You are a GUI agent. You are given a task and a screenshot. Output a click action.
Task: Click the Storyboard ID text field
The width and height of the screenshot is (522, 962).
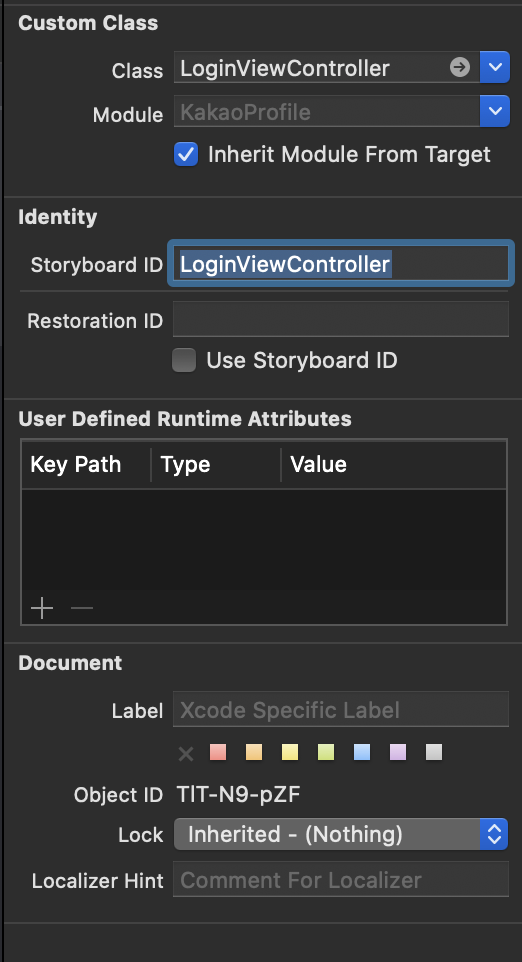click(341, 264)
